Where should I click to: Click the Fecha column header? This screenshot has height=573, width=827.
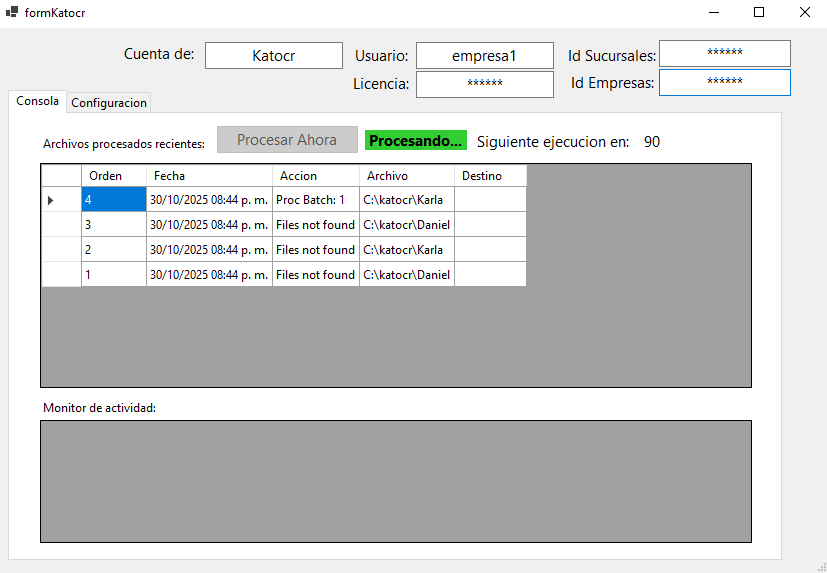[209, 176]
